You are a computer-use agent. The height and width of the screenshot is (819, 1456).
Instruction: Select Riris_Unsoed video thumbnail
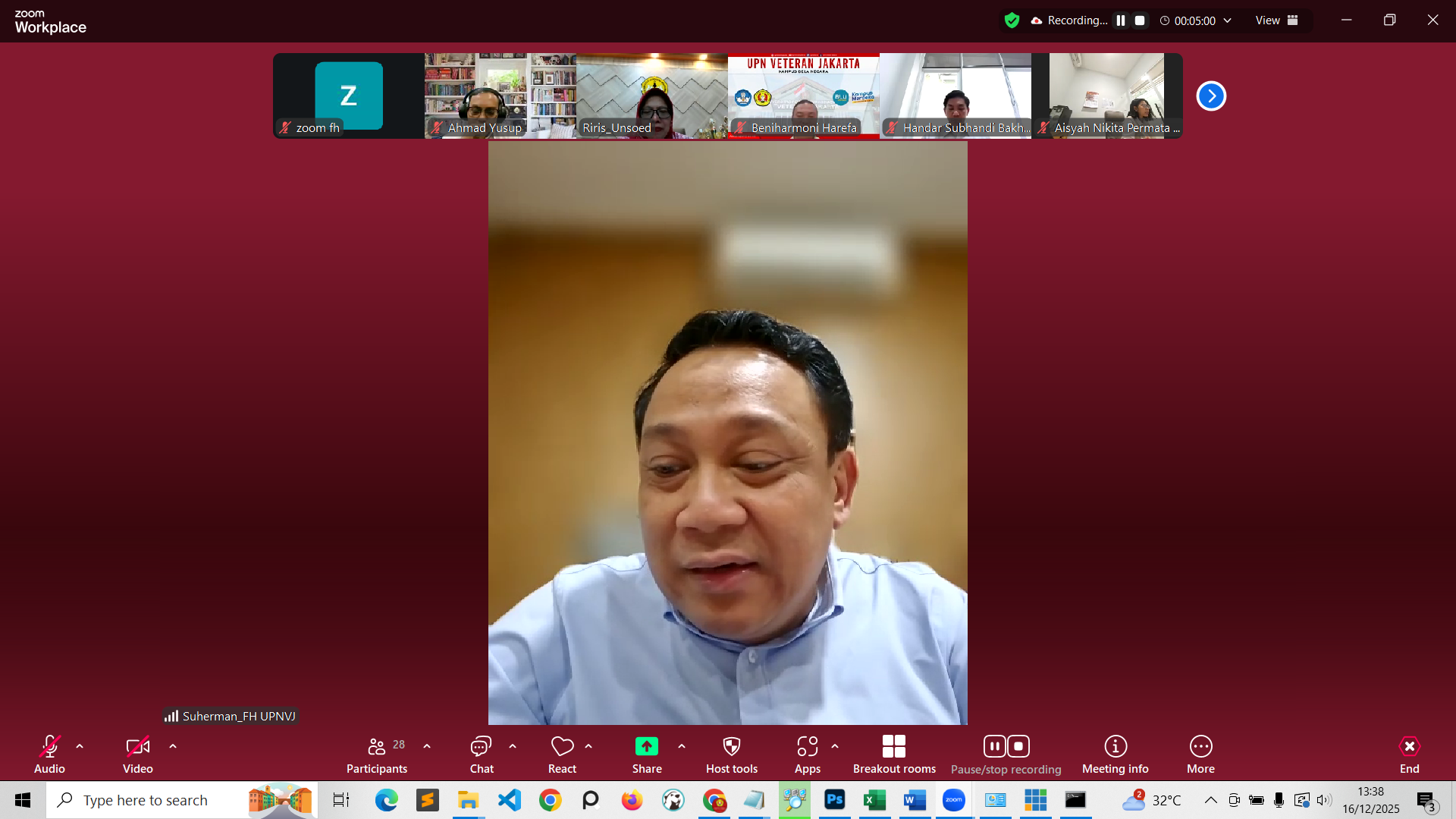click(651, 96)
